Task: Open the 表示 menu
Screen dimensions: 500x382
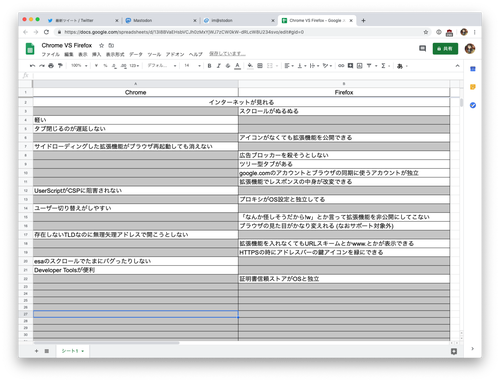Action: (x=83, y=54)
